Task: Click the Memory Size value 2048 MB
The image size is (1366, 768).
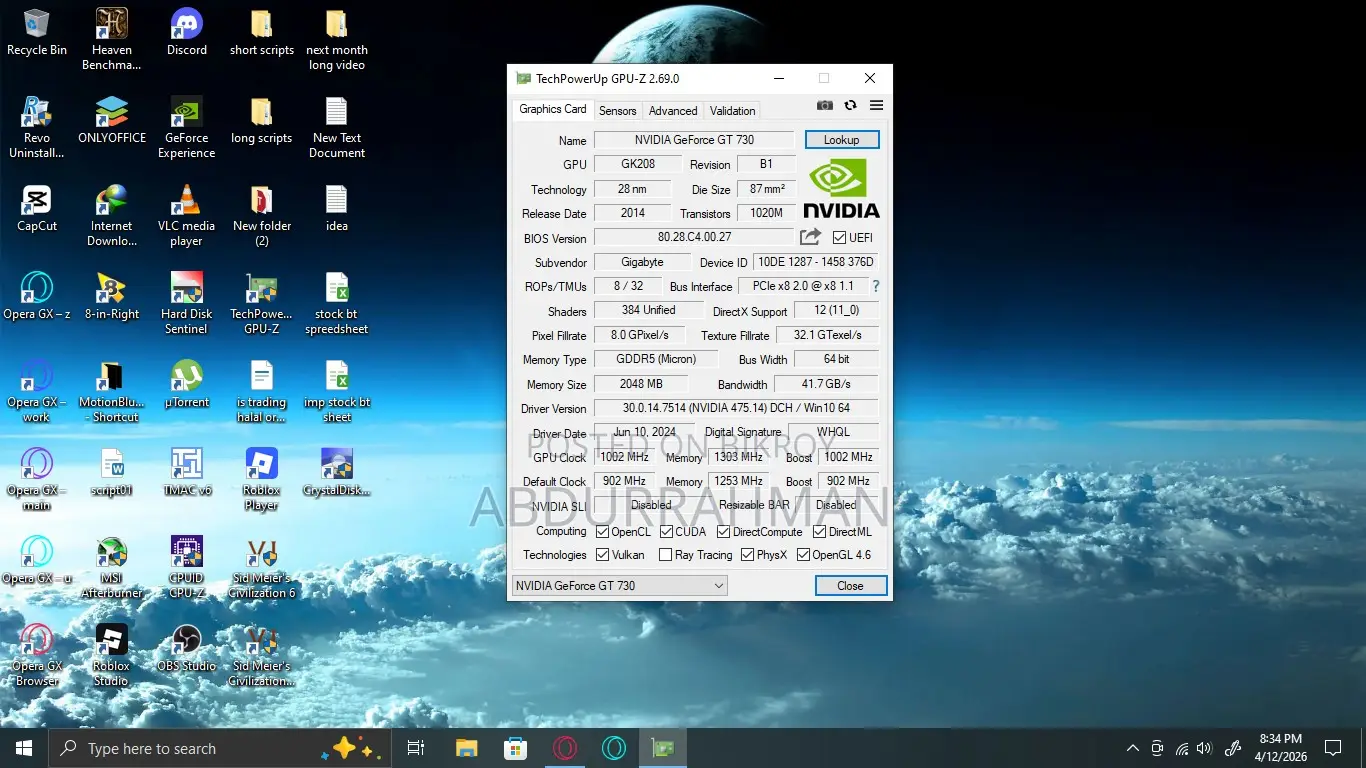Action: coord(642,384)
